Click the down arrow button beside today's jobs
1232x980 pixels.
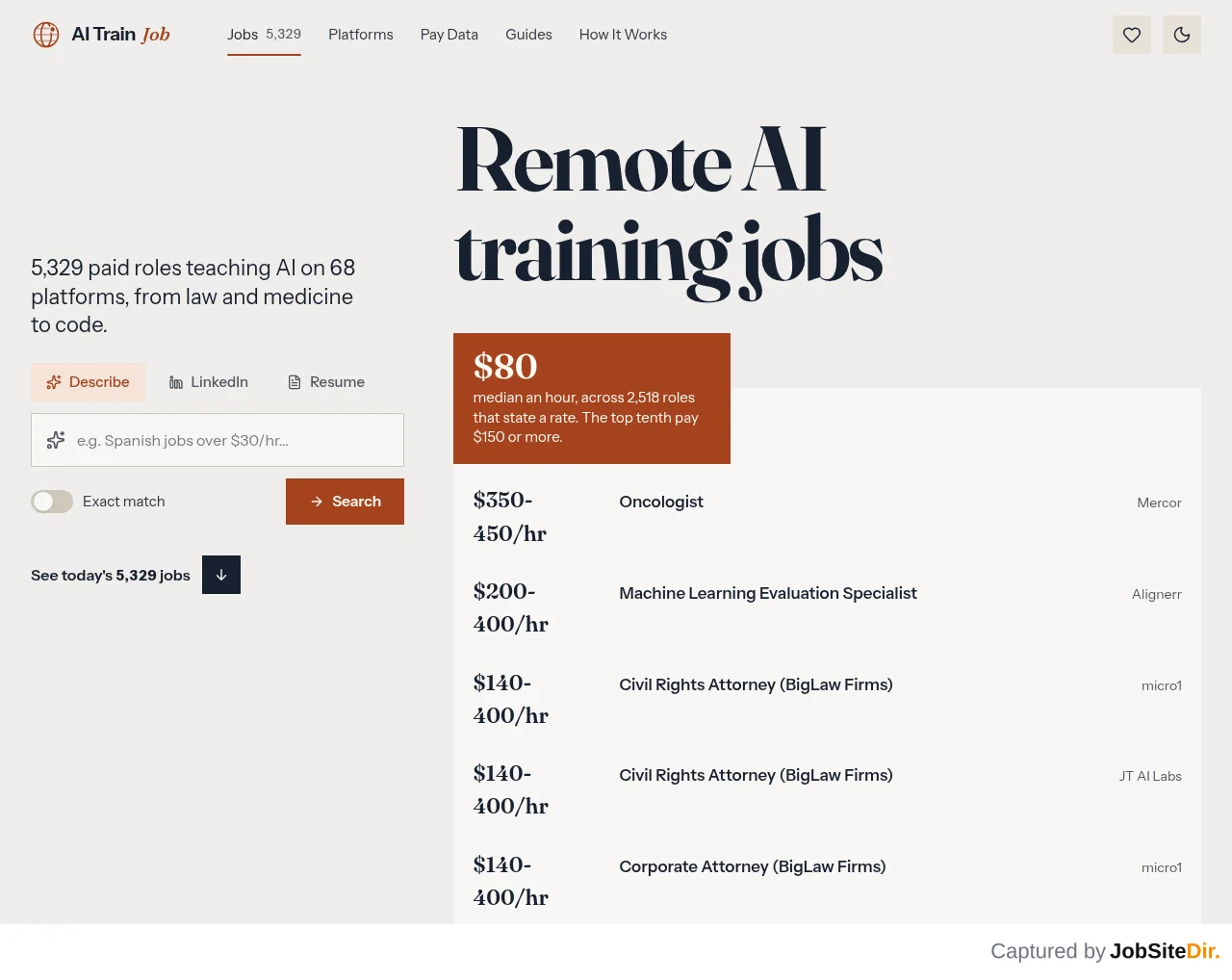pyautogui.click(x=221, y=575)
